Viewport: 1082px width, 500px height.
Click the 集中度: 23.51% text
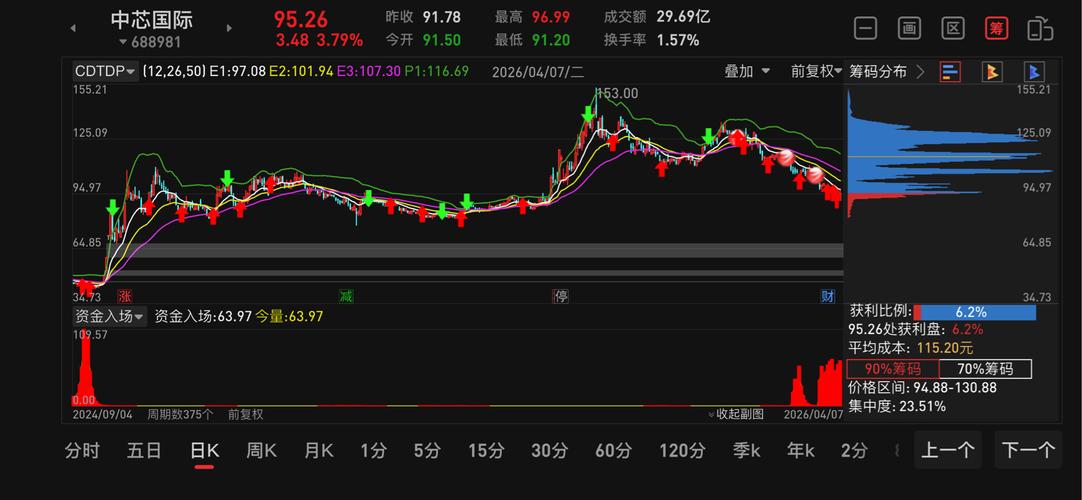(897, 406)
